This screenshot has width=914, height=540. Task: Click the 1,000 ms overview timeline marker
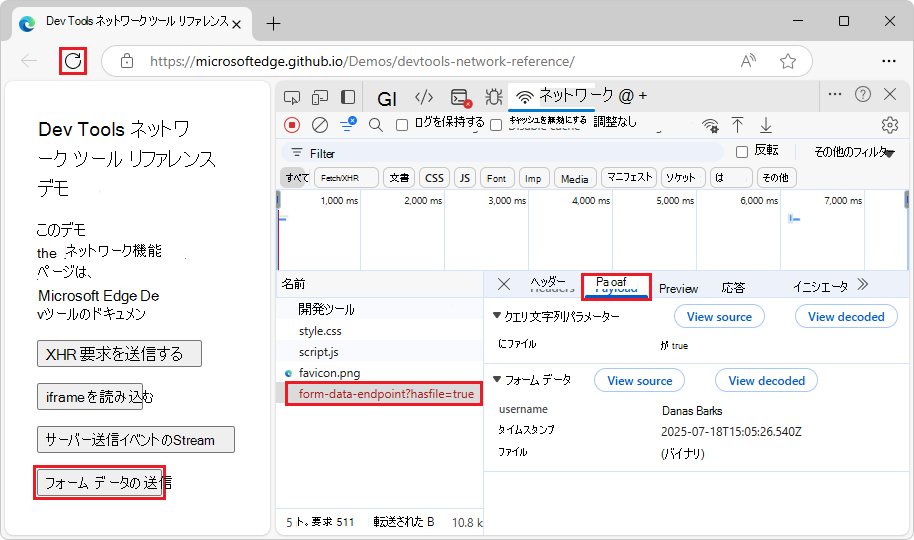click(339, 201)
